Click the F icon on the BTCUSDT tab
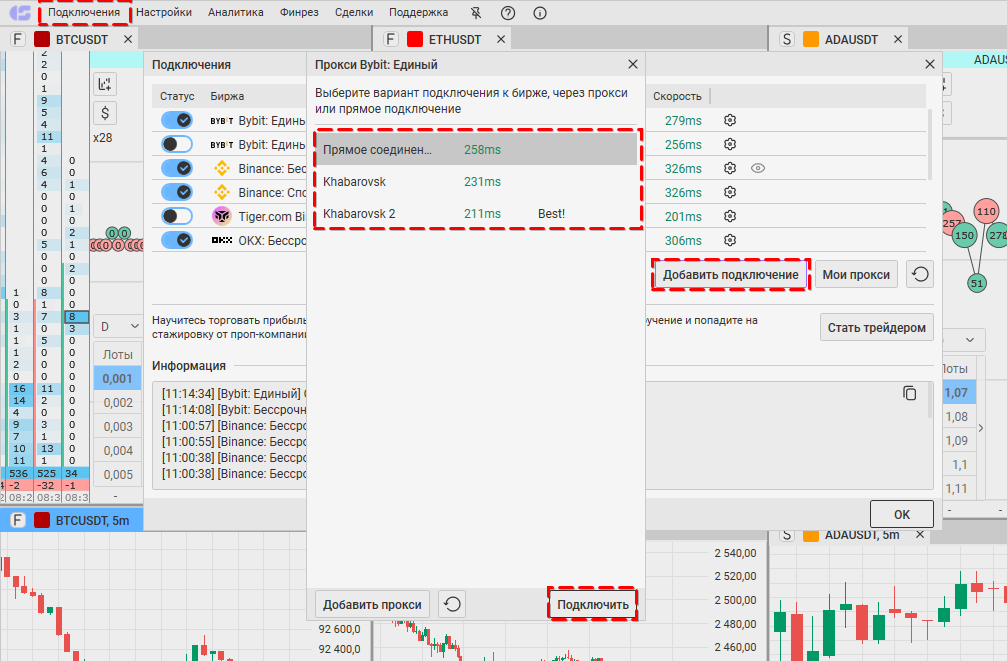This screenshot has height=661, width=1007. click(17, 39)
